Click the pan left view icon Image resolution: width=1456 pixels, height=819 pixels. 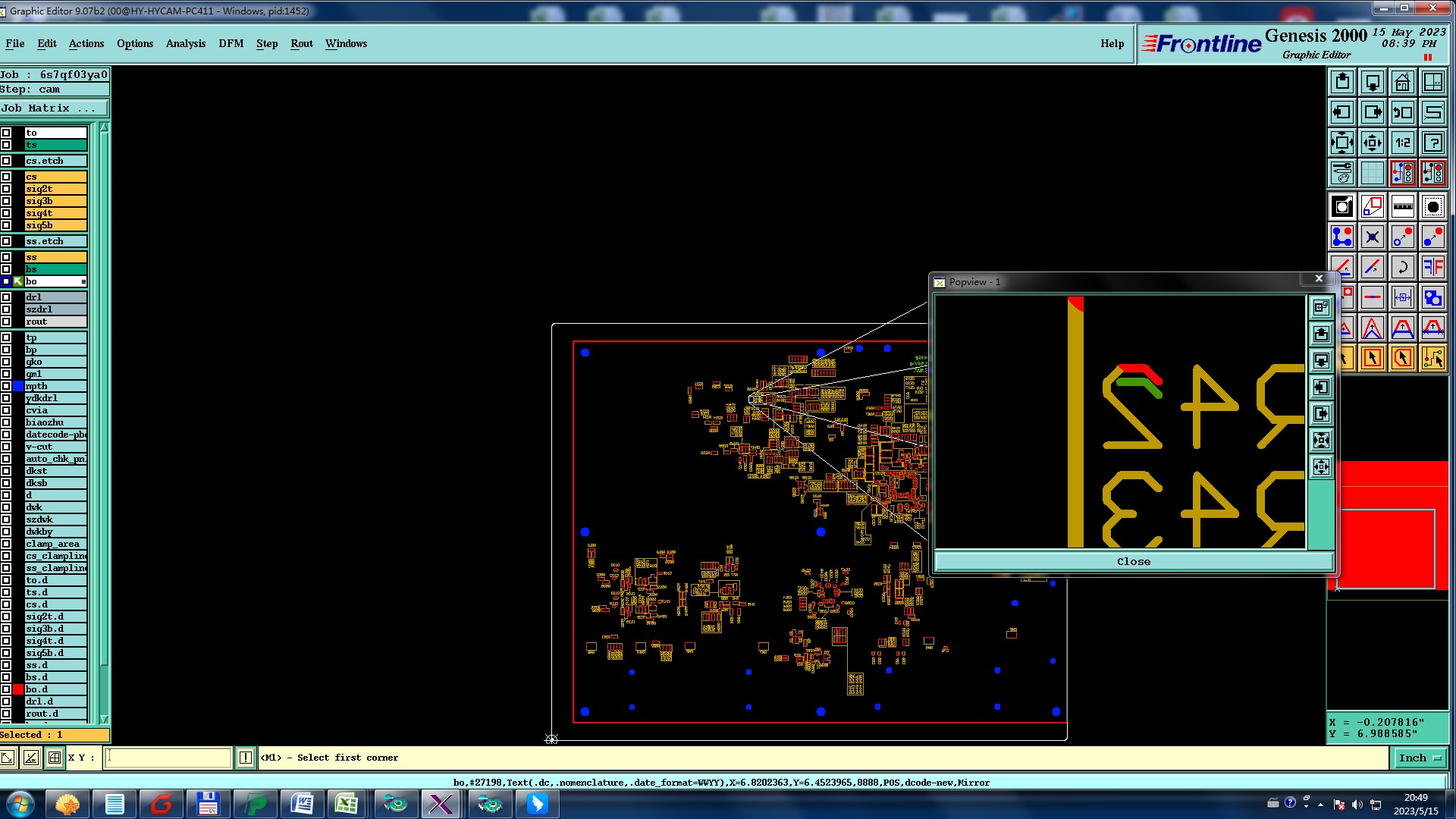point(1341,112)
